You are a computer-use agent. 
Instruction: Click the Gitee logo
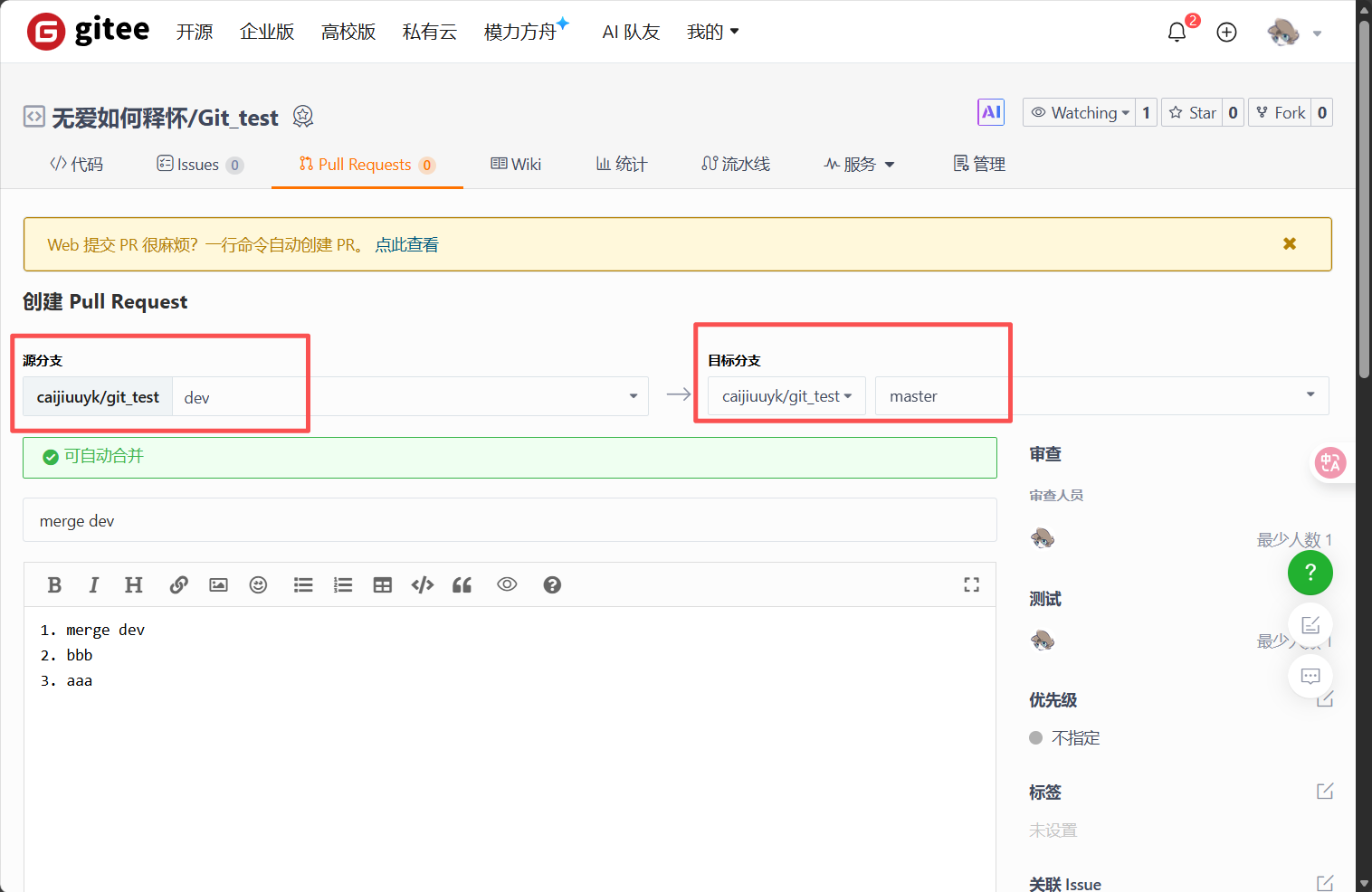(x=88, y=32)
